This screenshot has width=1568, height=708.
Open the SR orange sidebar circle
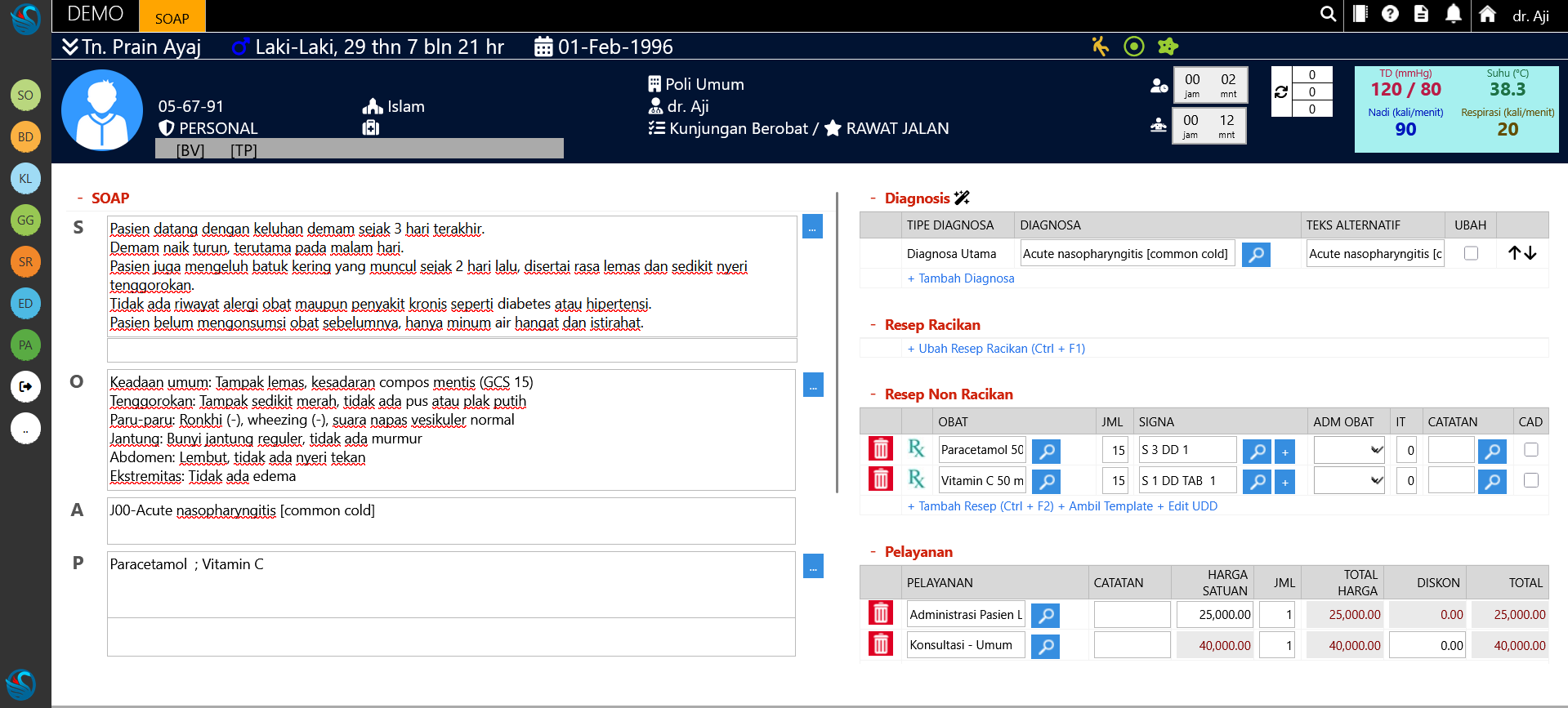pyautogui.click(x=25, y=261)
